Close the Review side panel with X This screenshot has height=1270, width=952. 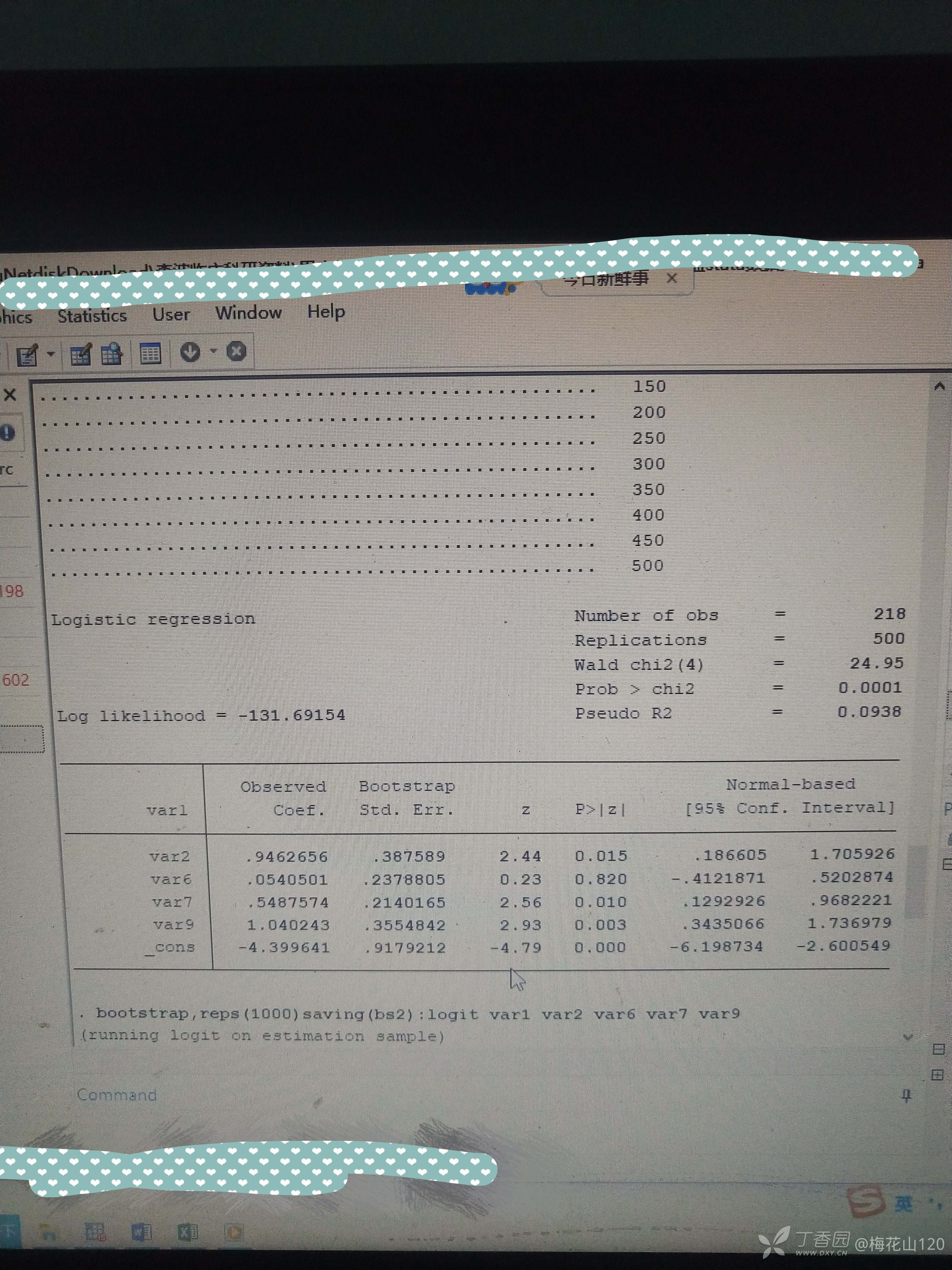pyautogui.click(x=10, y=394)
